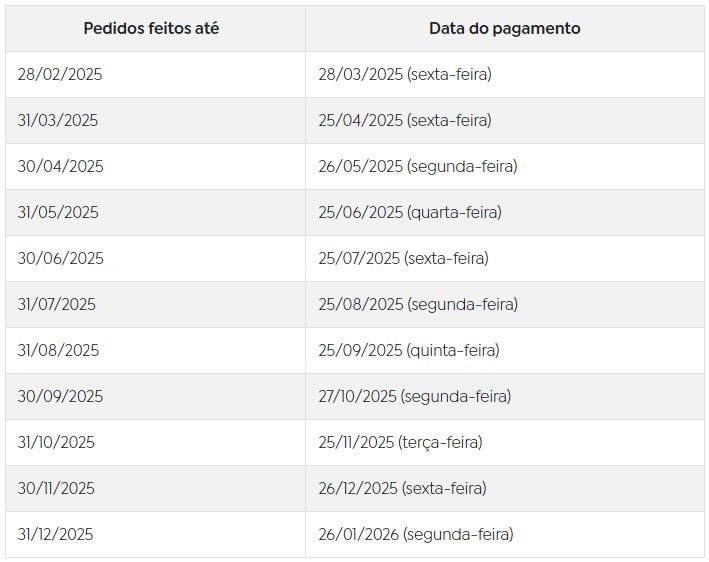Screen dimensions: 709x562
Task: Click payment date 28/03/2025 (sexta-feira)
Action: click(405, 74)
